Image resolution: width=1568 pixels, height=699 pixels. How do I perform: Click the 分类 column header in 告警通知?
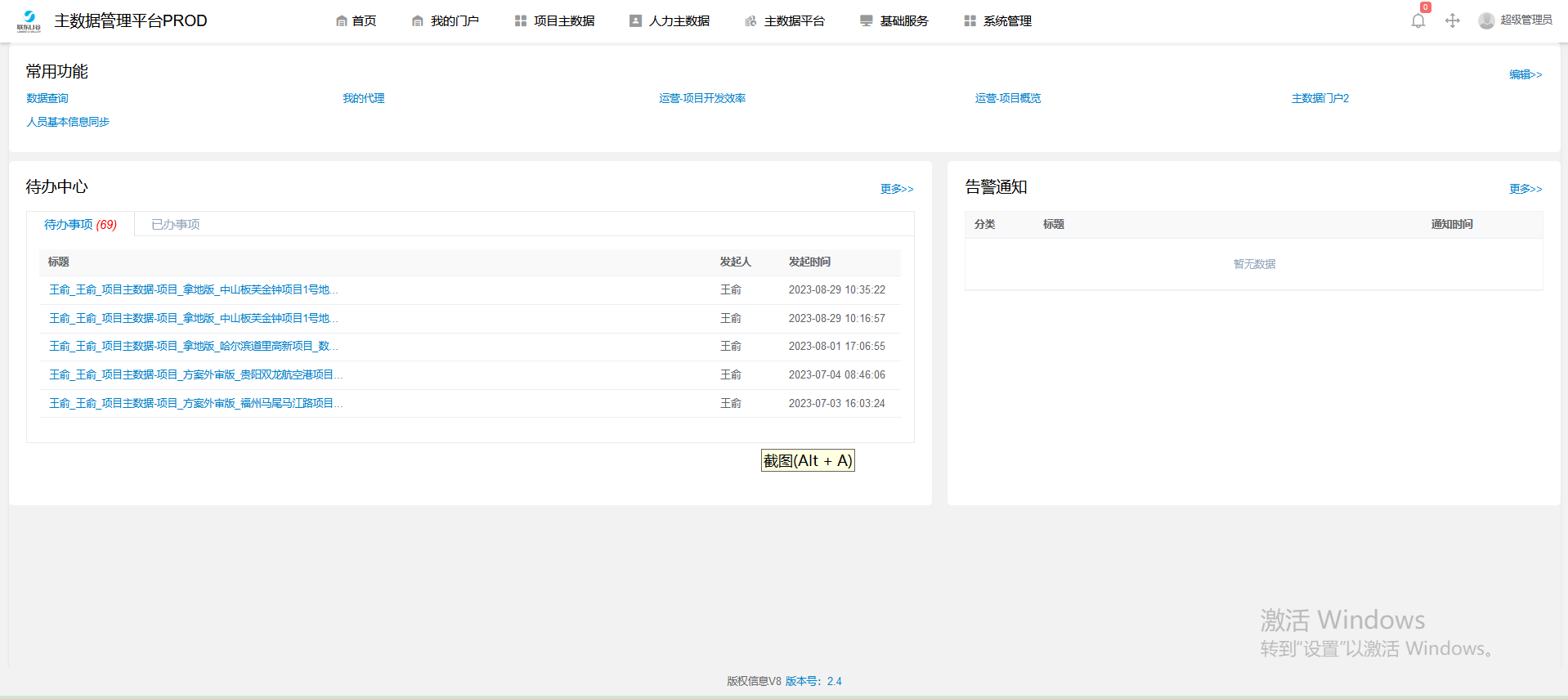point(985,225)
